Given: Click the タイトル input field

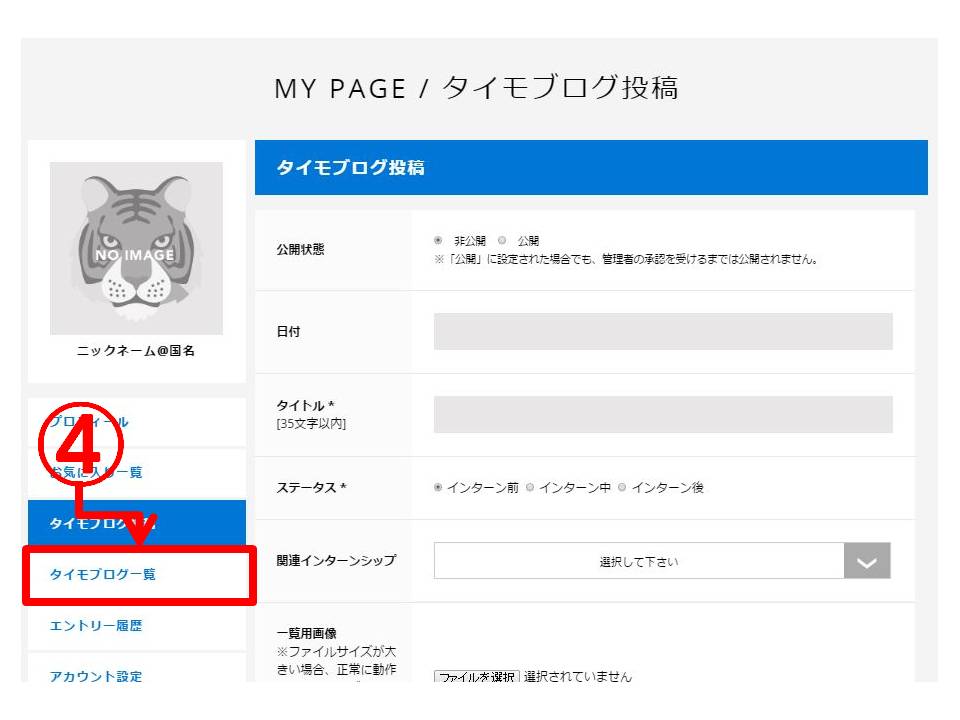Looking at the screenshot, I should (x=663, y=414).
